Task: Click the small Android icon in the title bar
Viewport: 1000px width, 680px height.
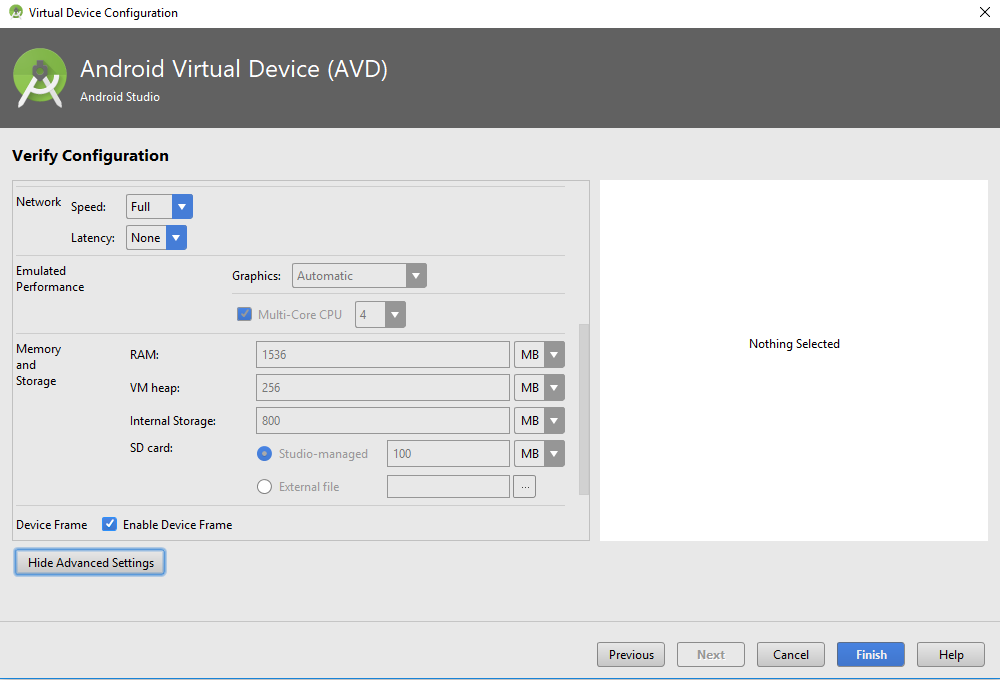Action: pos(16,12)
